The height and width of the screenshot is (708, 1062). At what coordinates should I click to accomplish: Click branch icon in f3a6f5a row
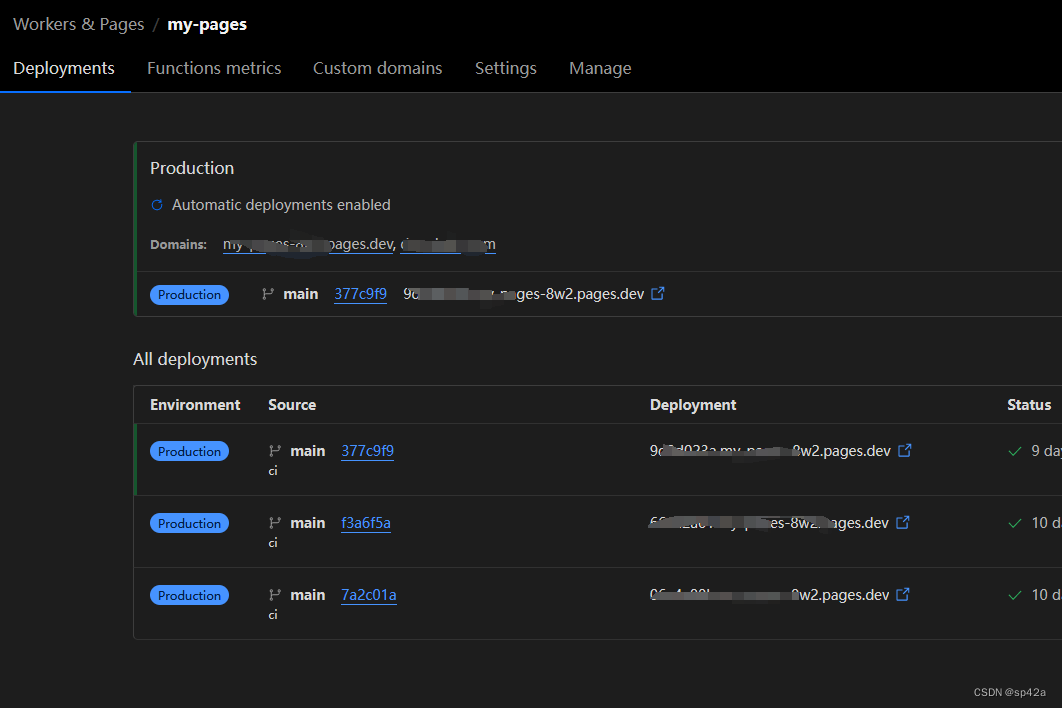275,523
